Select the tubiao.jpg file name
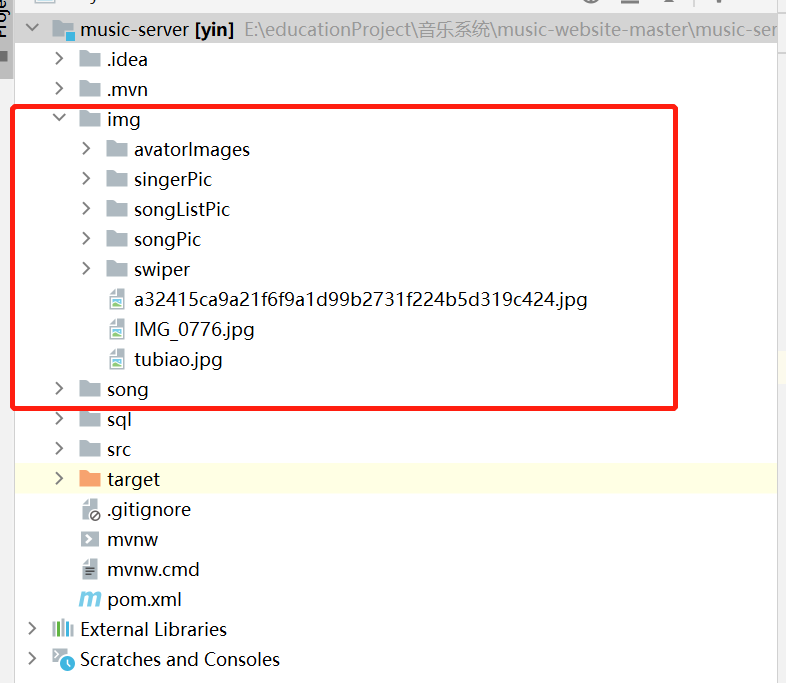The image size is (786, 683). pos(178,360)
